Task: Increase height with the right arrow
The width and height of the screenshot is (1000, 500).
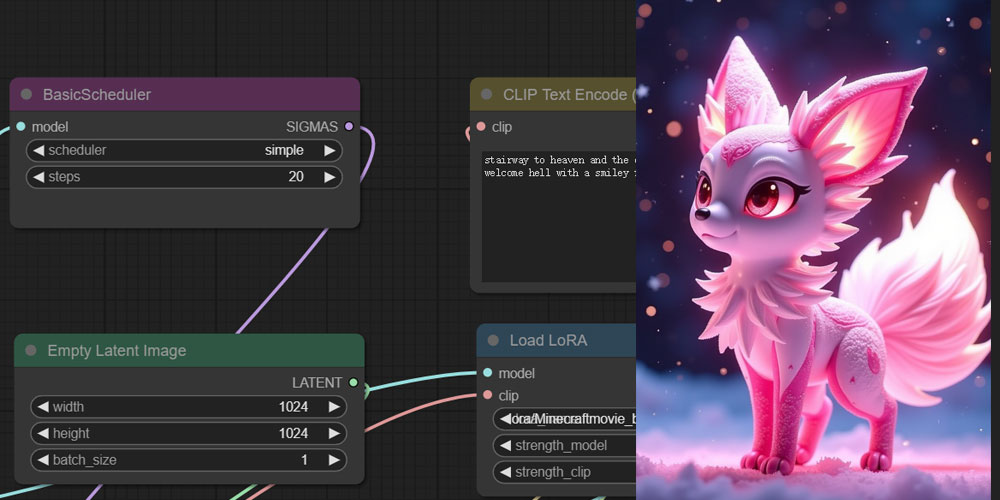Action: pyautogui.click(x=334, y=433)
